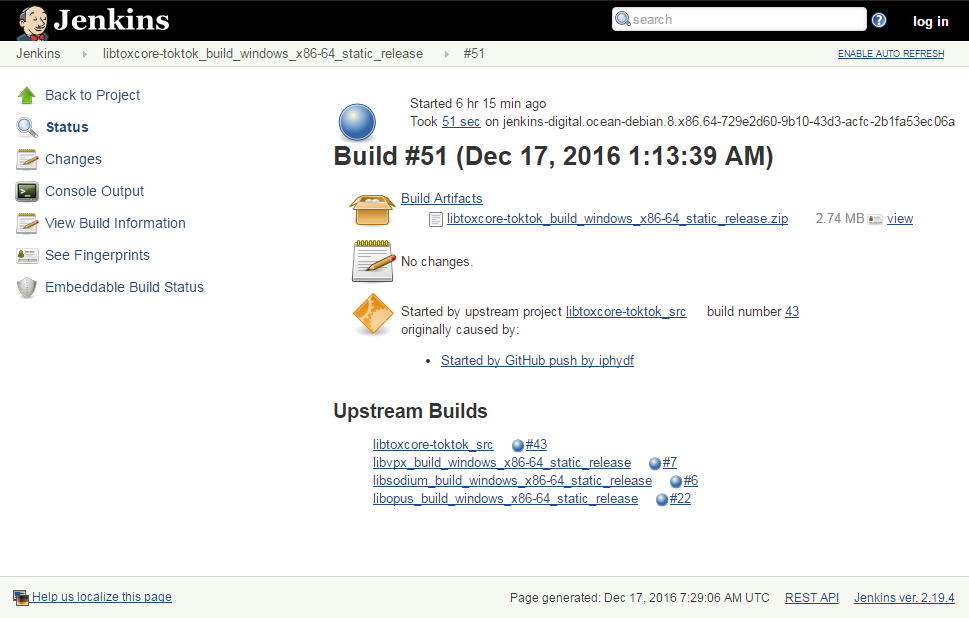The image size is (969, 618).
Task: Click the blue ball next to #6
Action: [x=676, y=481]
